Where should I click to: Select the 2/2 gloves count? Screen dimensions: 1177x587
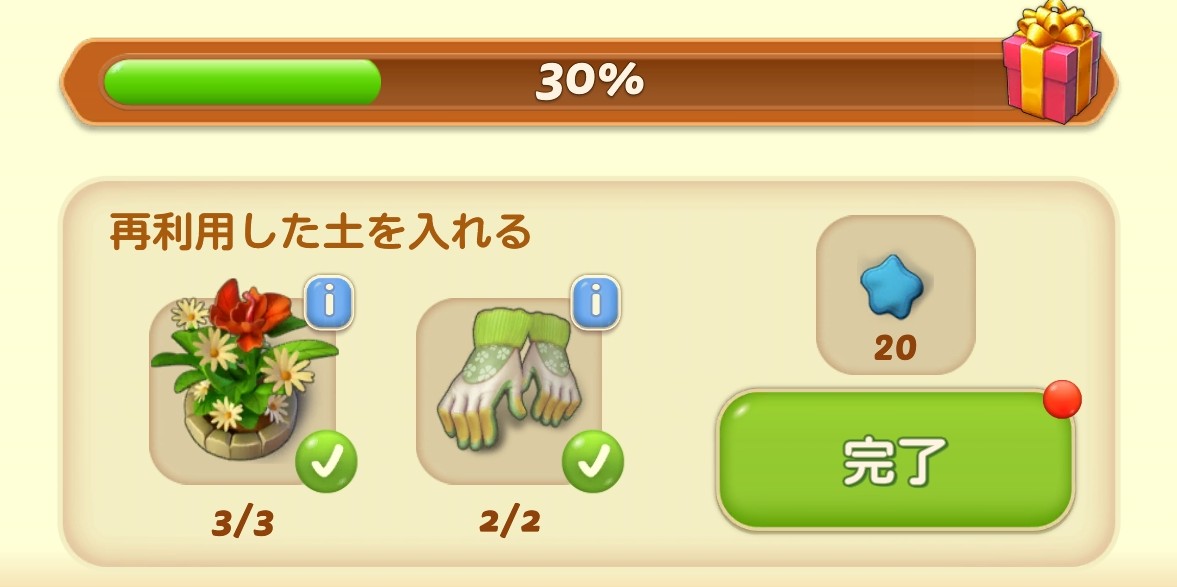pos(510,521)
